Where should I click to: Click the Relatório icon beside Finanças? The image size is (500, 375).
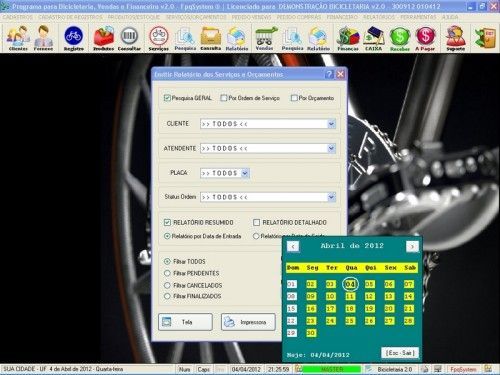[x=318, y=38]
